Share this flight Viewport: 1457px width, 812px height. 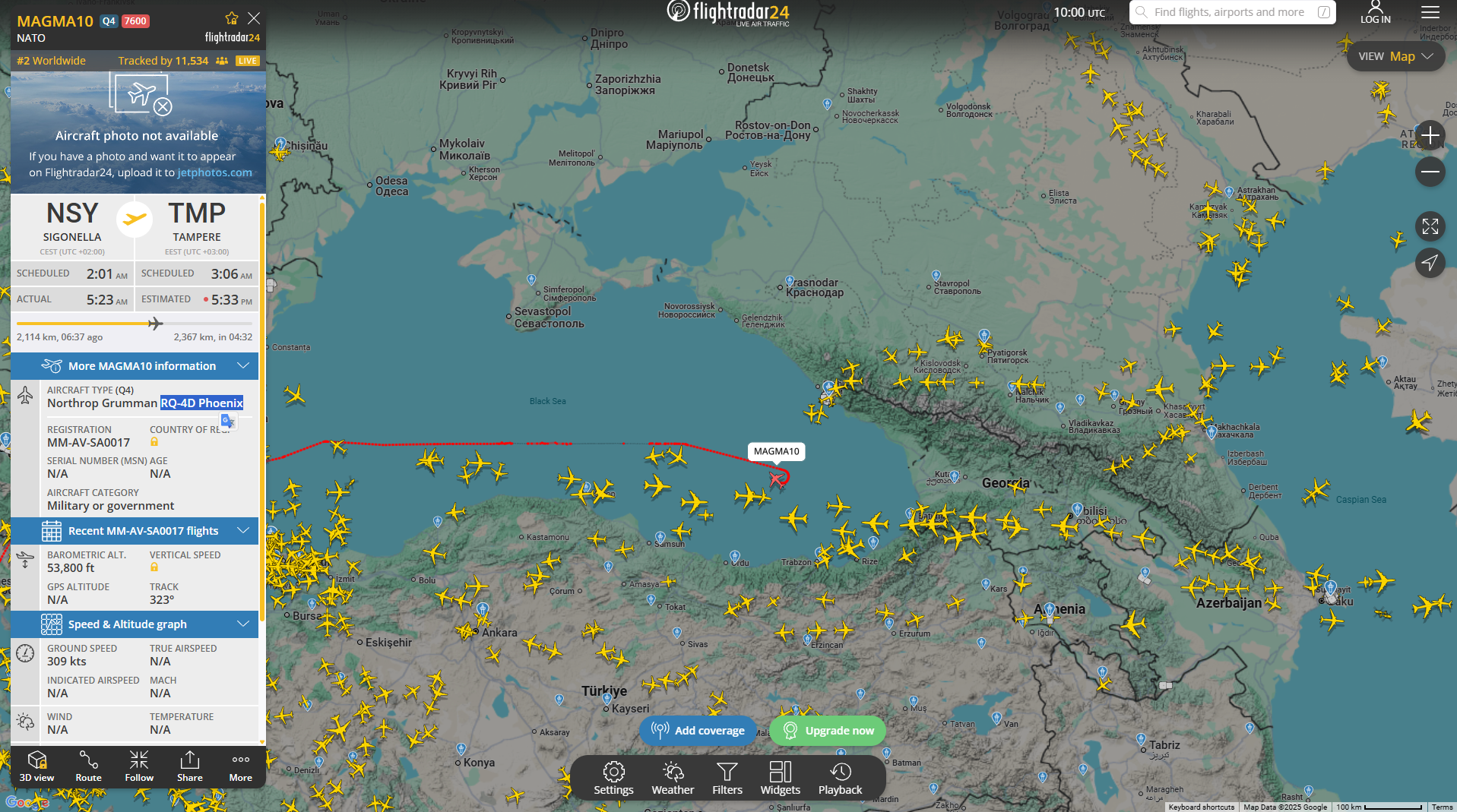(x=190, y=766)
